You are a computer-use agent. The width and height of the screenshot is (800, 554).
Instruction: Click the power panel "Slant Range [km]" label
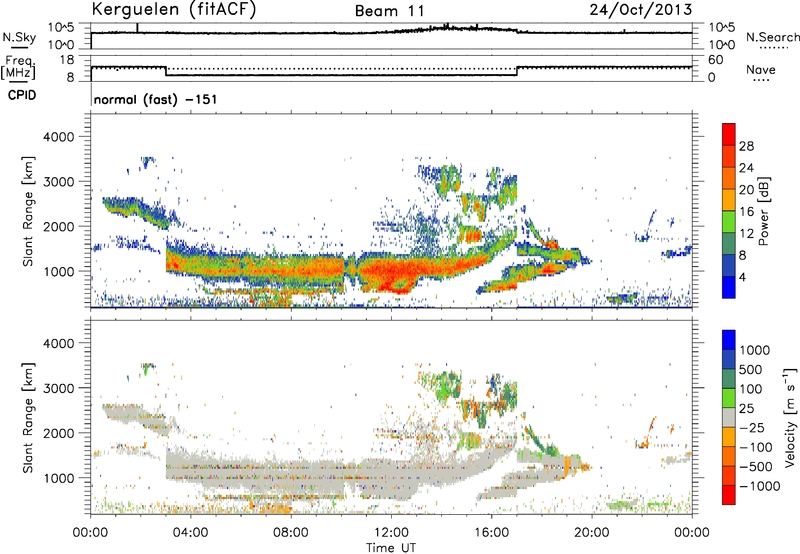[x=28, y=211]
